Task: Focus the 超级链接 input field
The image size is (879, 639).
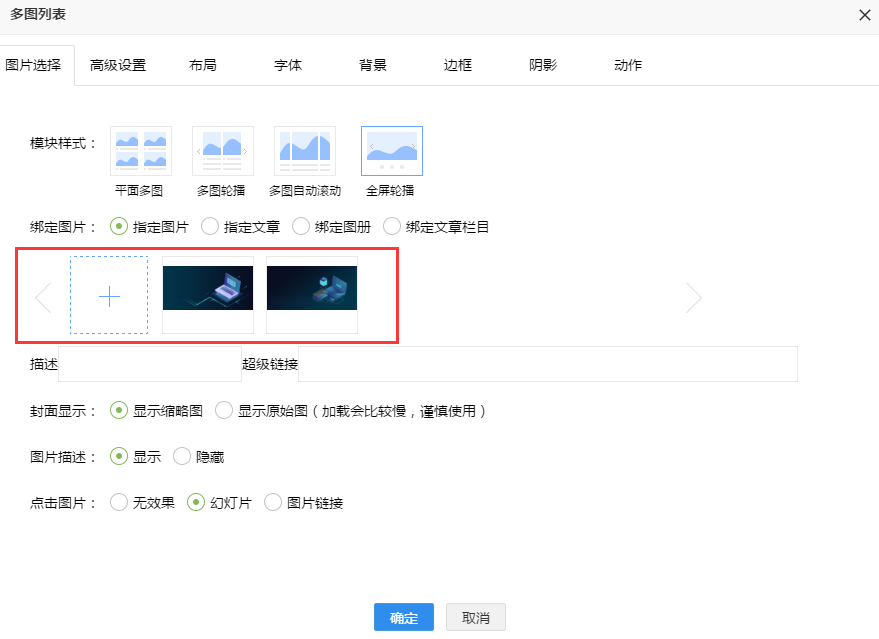Action: pos(548,364)
